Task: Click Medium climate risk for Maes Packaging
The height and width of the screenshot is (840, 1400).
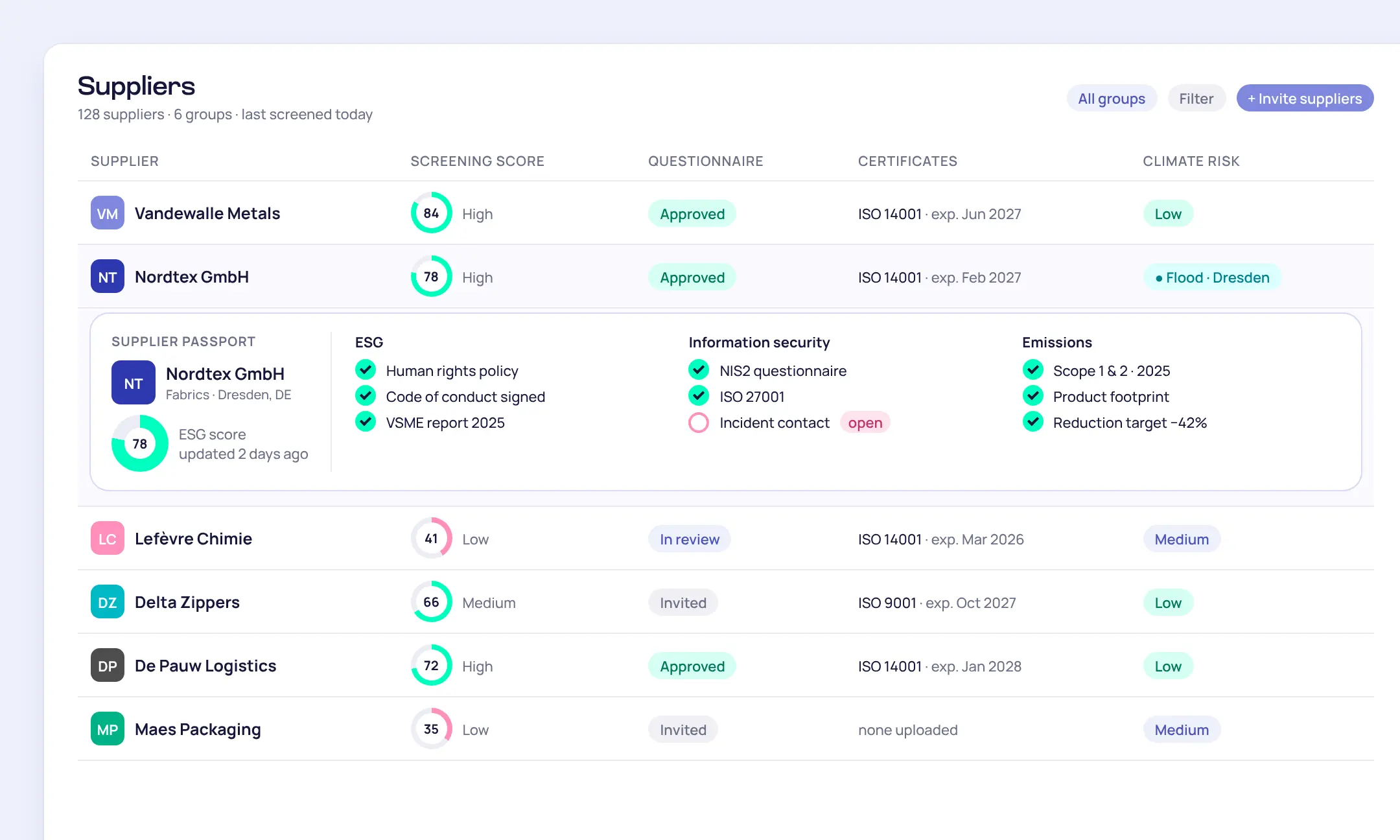Action: click(x=1182, y=730)
